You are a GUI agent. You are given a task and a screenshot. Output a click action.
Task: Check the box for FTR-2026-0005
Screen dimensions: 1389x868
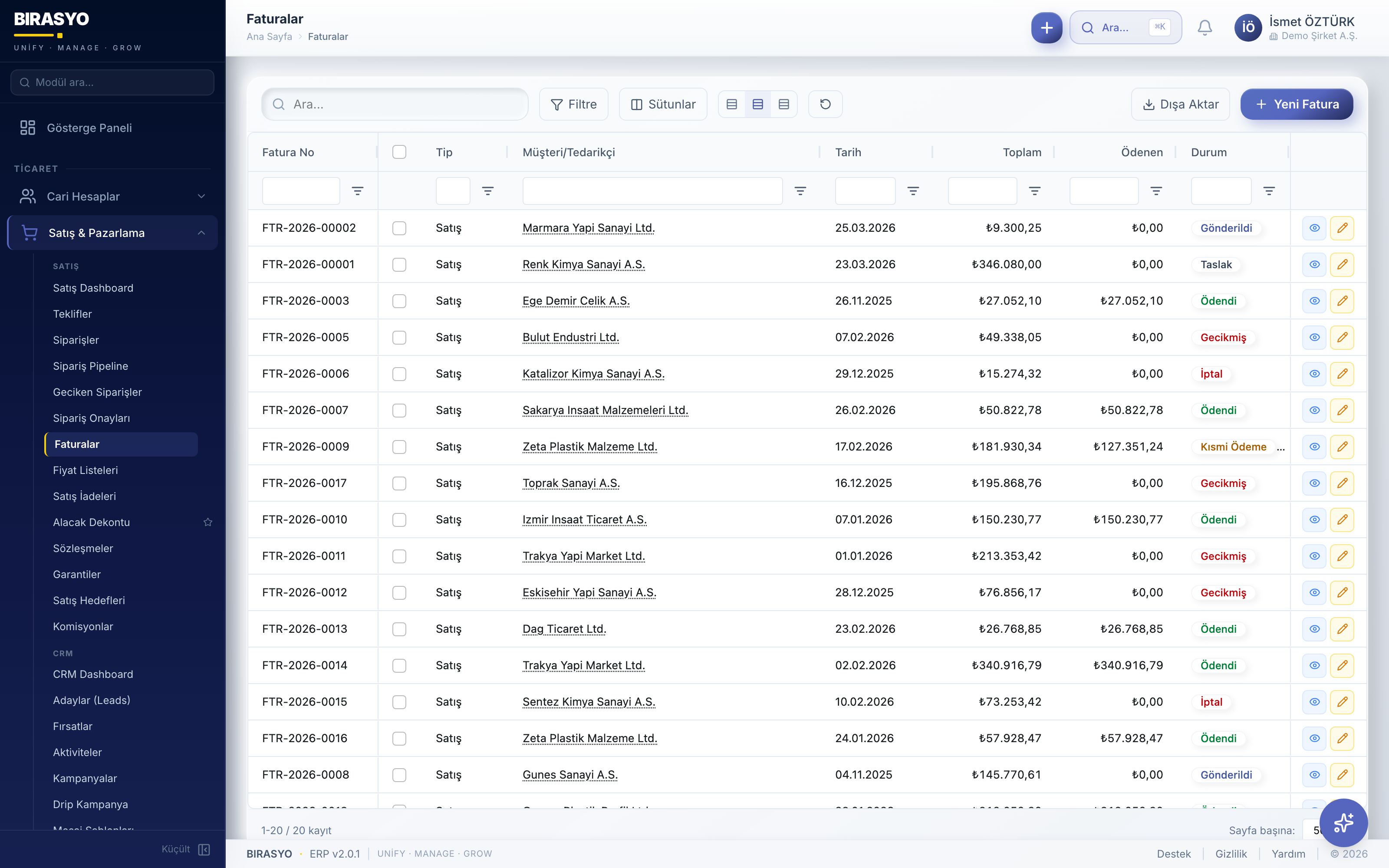(x=399, y=338)
